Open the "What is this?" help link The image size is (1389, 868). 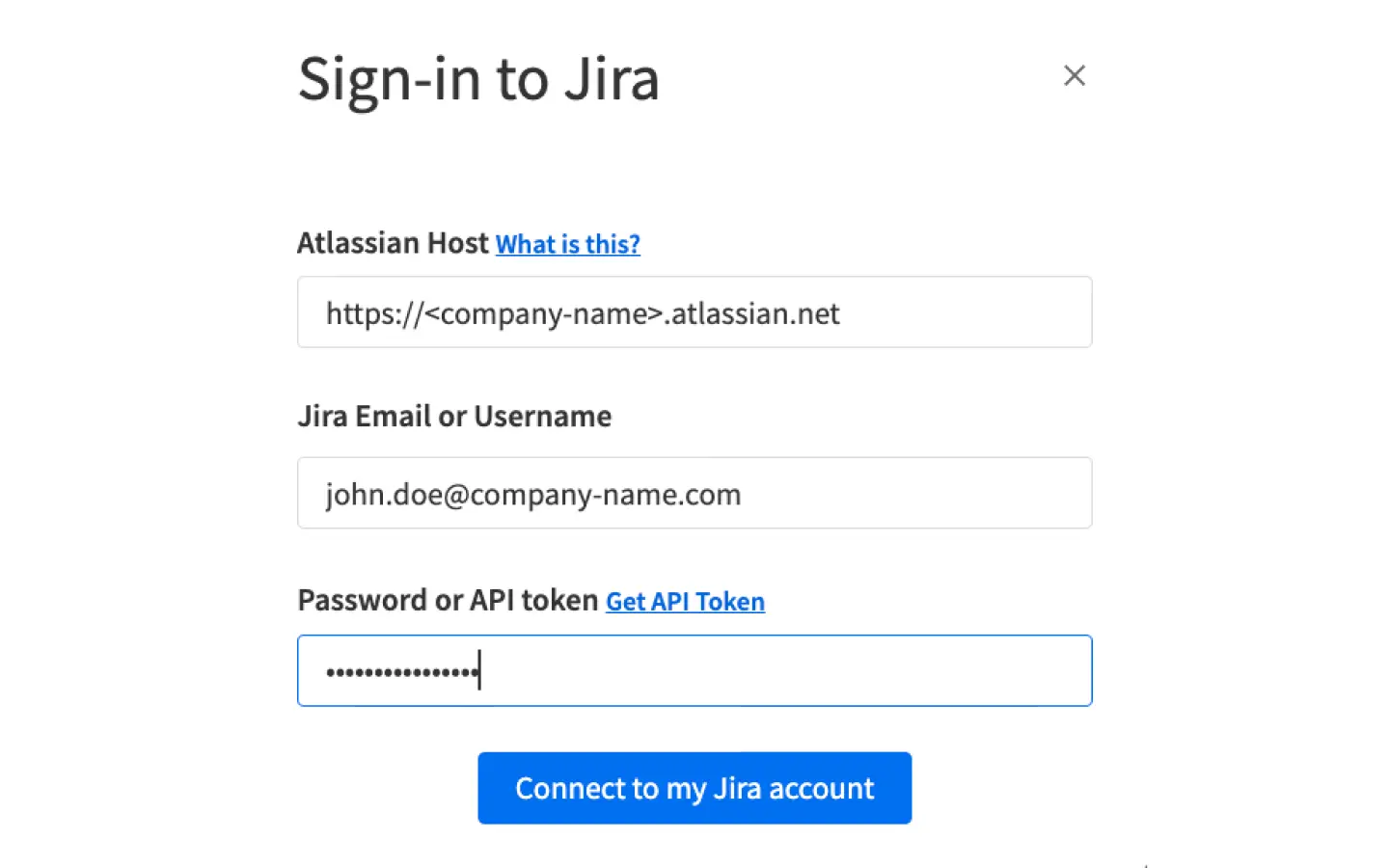point(567,244)
